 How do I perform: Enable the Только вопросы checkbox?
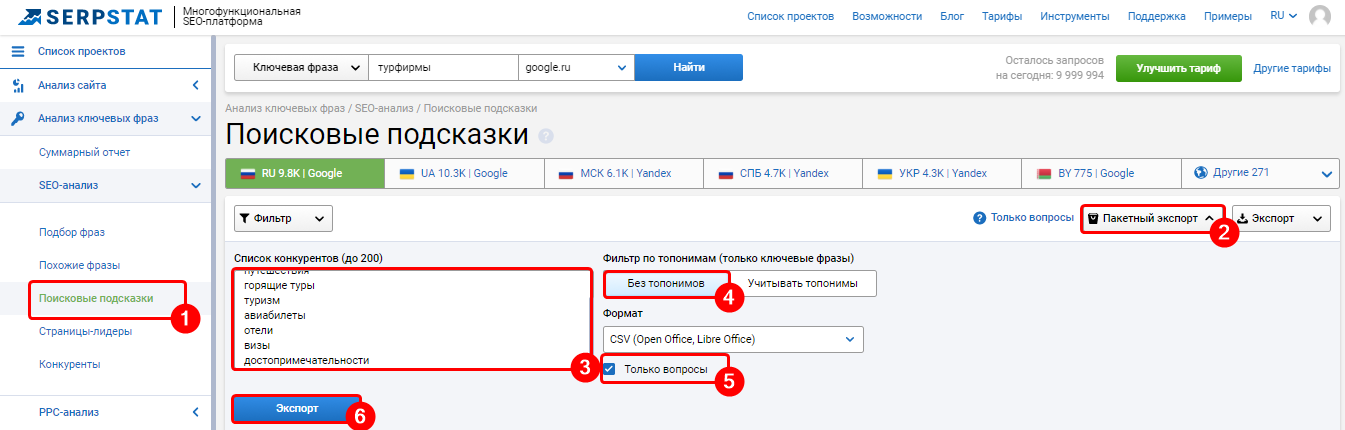click(609, 369)
